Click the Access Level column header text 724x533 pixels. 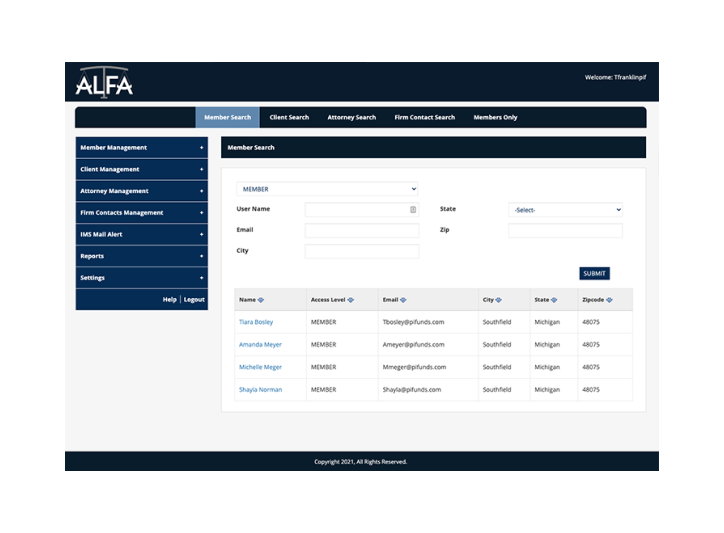pos(328,300)
